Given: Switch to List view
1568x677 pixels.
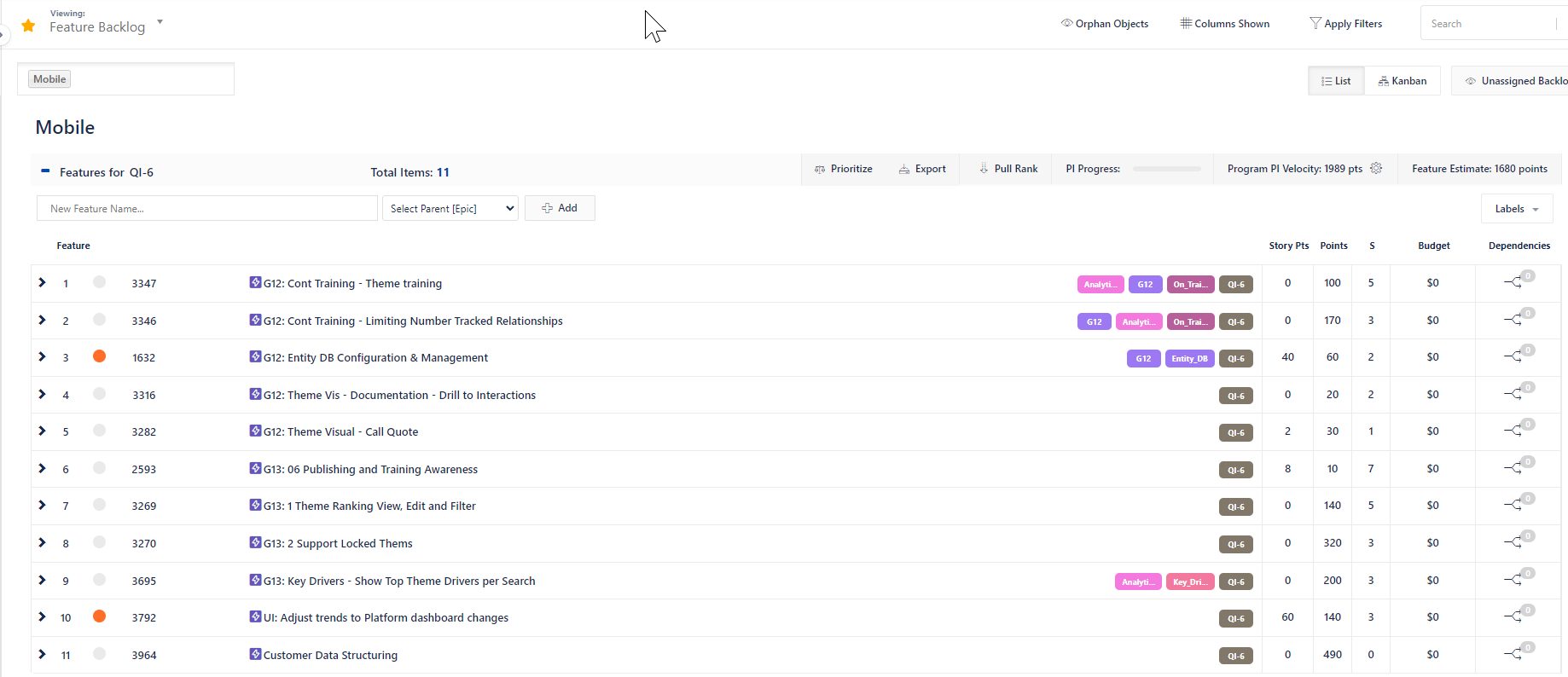Looking at the screenshot, I should coord(1336,81).
